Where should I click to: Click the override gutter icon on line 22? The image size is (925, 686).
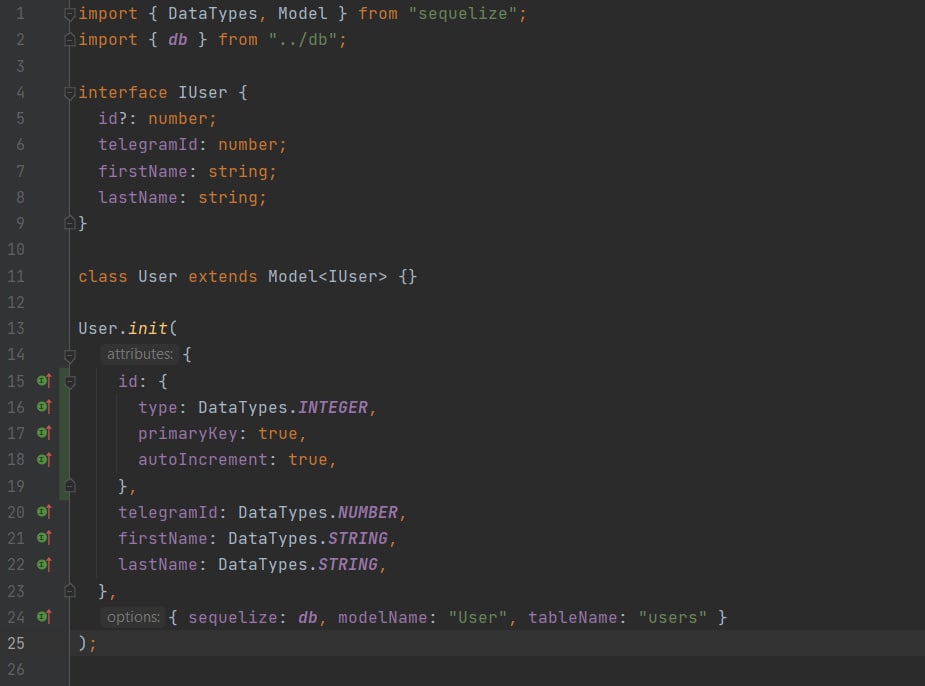44,564
